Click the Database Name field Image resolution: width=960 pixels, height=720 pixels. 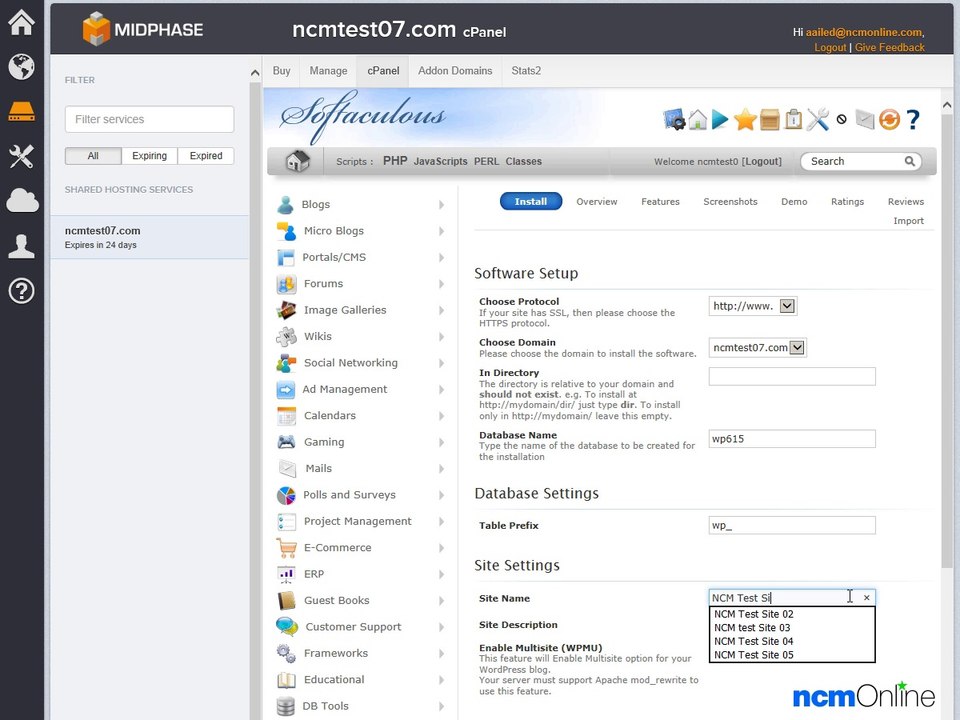(792, 438)
